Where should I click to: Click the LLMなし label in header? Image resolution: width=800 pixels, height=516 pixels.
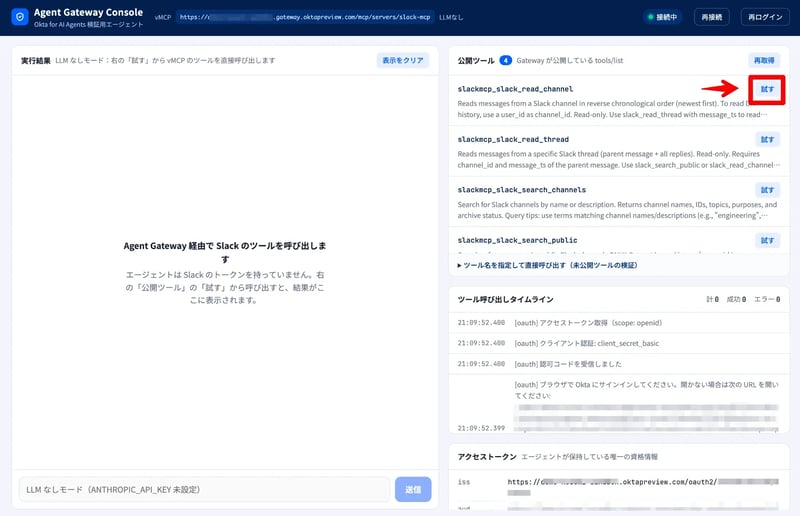(451, 17)
